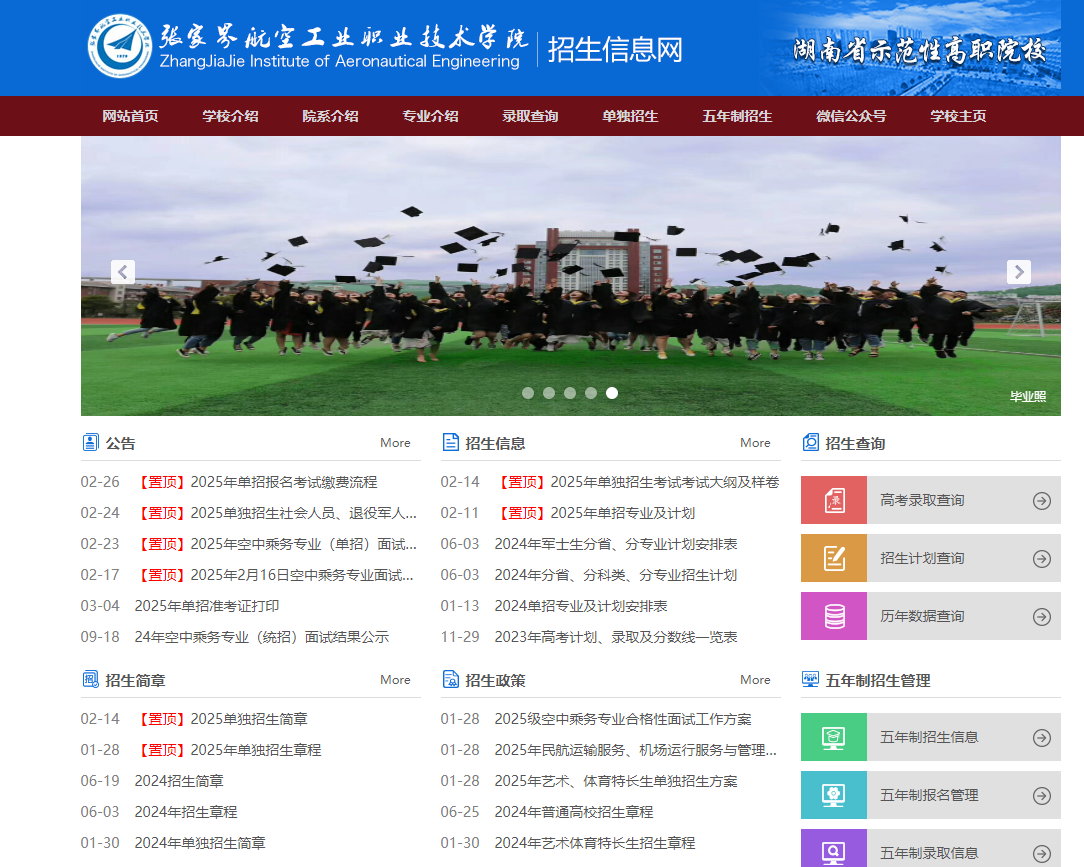Screen dimensions: 1084x867
Task: Advance to next banner slide
Action: (x=1018, y=272)
